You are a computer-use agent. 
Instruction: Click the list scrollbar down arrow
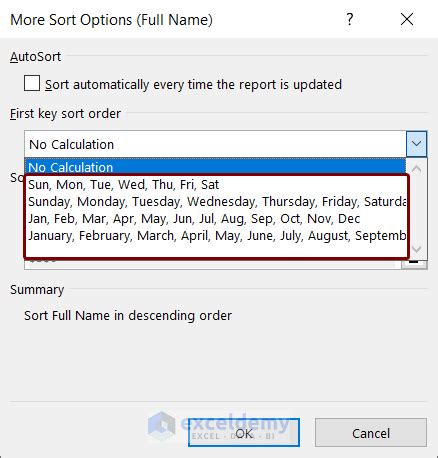(417, 249)
